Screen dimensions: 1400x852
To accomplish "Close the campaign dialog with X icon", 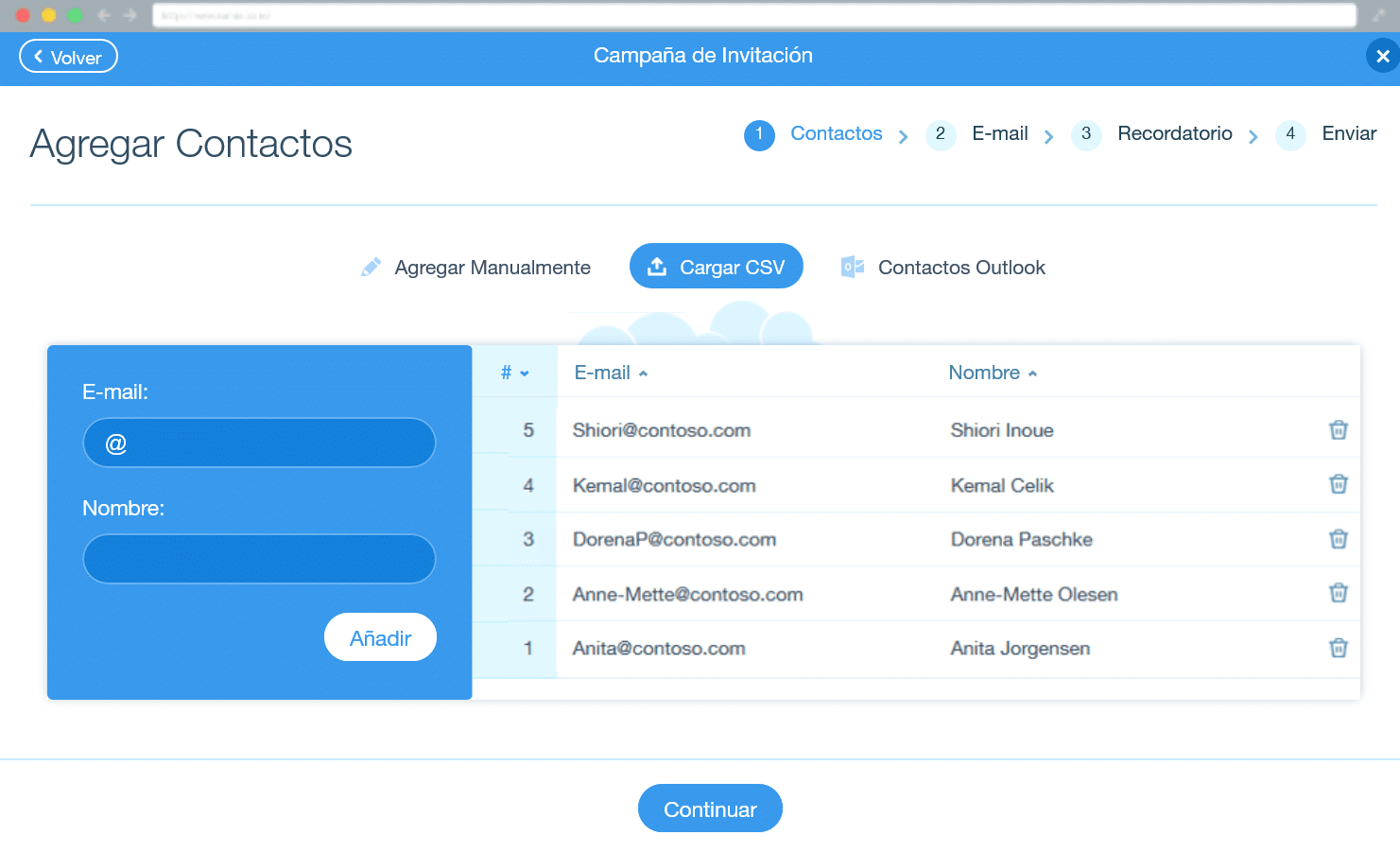I will 1382,56.
